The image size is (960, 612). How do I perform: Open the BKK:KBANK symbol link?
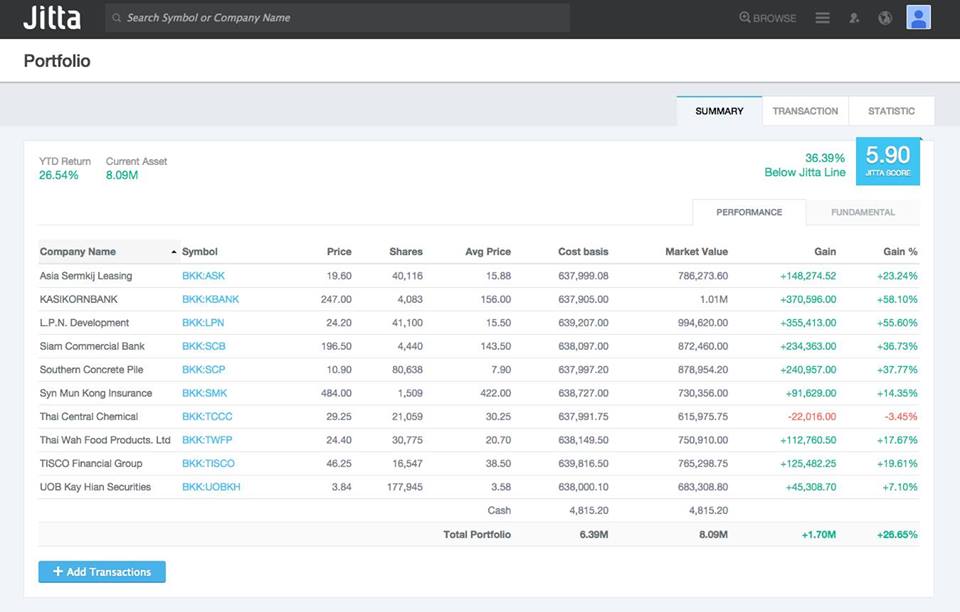click(210, 299)
